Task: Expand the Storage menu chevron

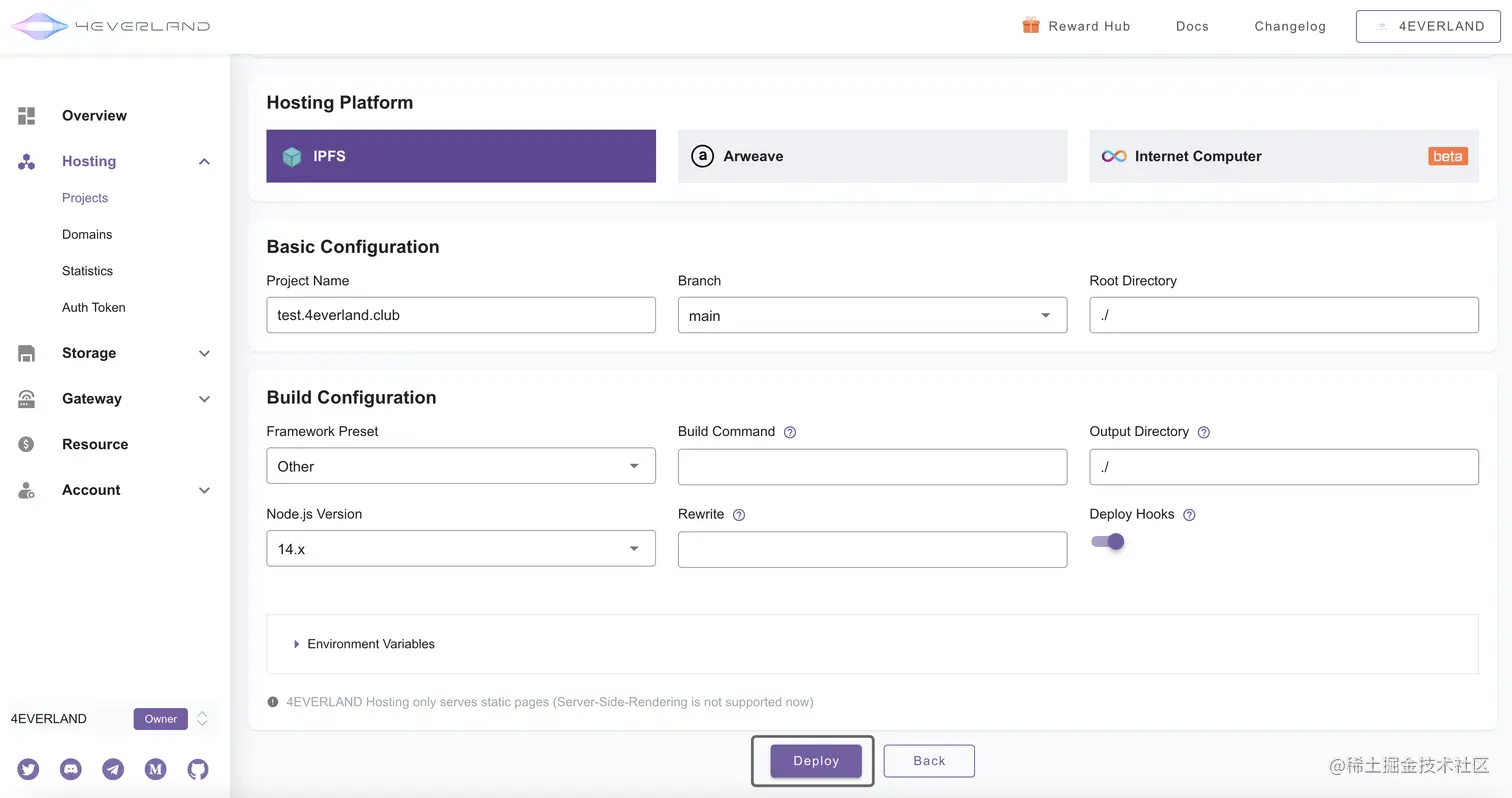Action: [x=204, y=353]
